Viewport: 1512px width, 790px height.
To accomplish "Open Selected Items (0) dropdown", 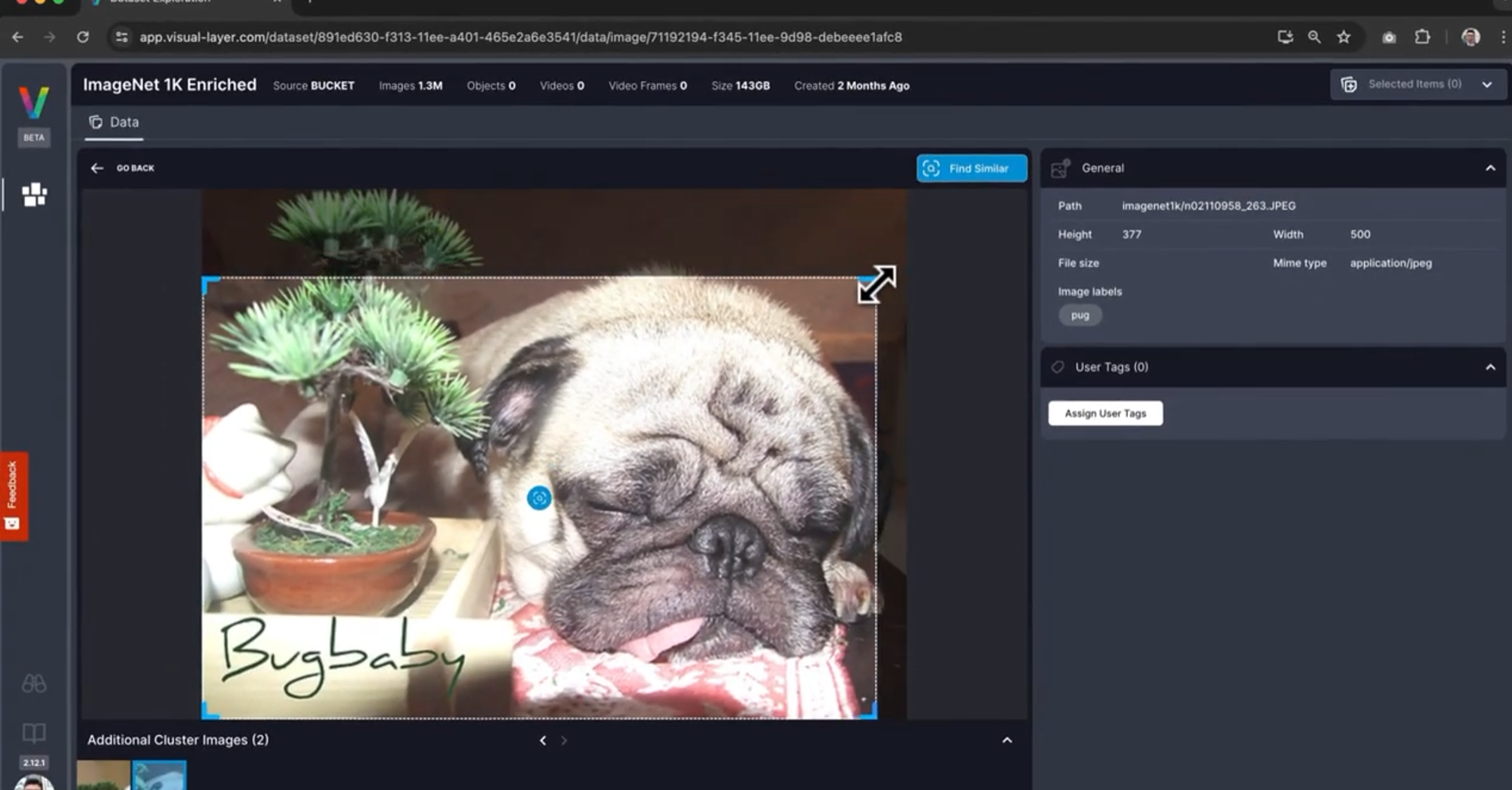I will point(1417,84).
